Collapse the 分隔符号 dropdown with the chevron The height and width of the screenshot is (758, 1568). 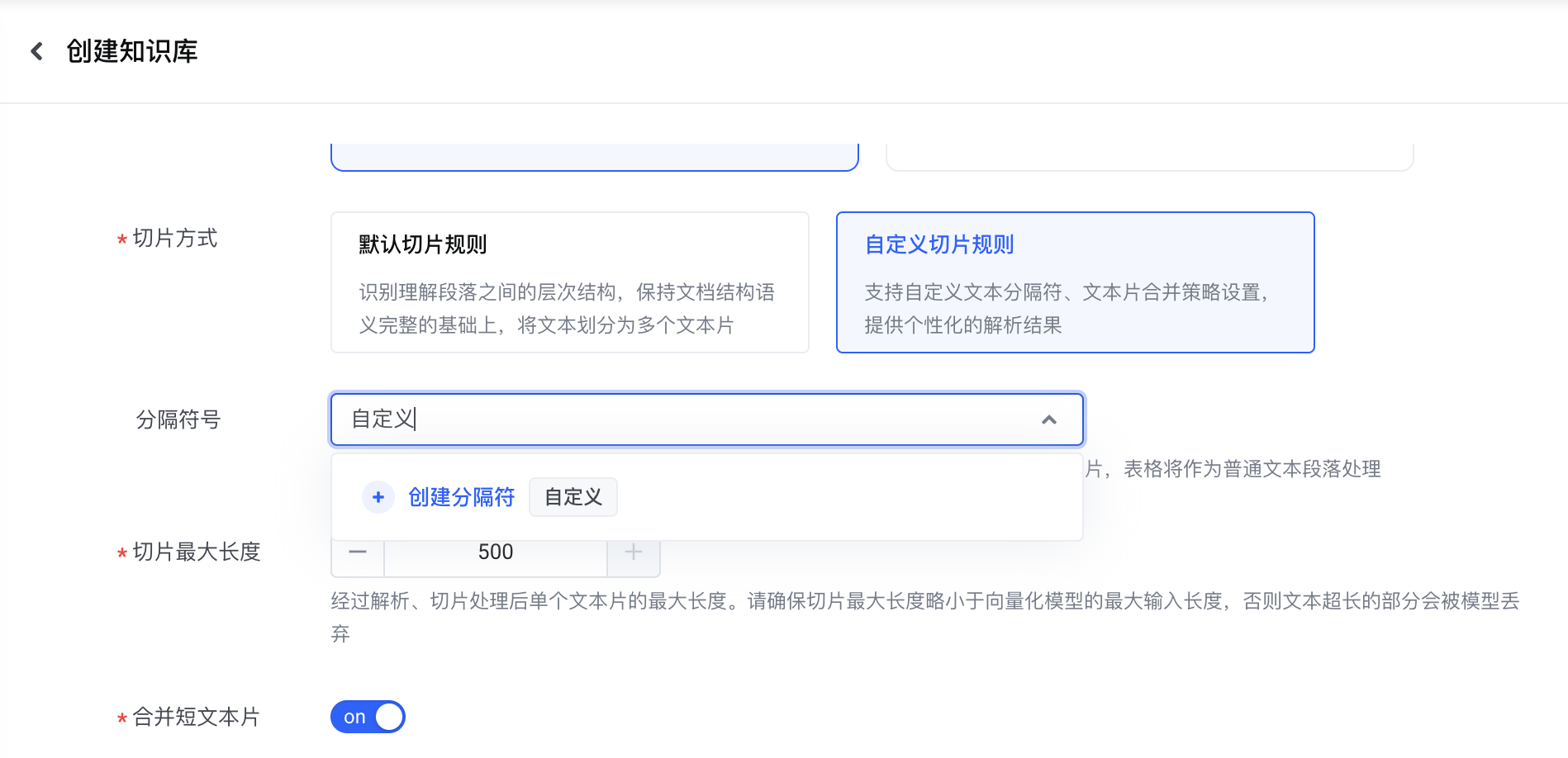click(x=1049, y=419)
